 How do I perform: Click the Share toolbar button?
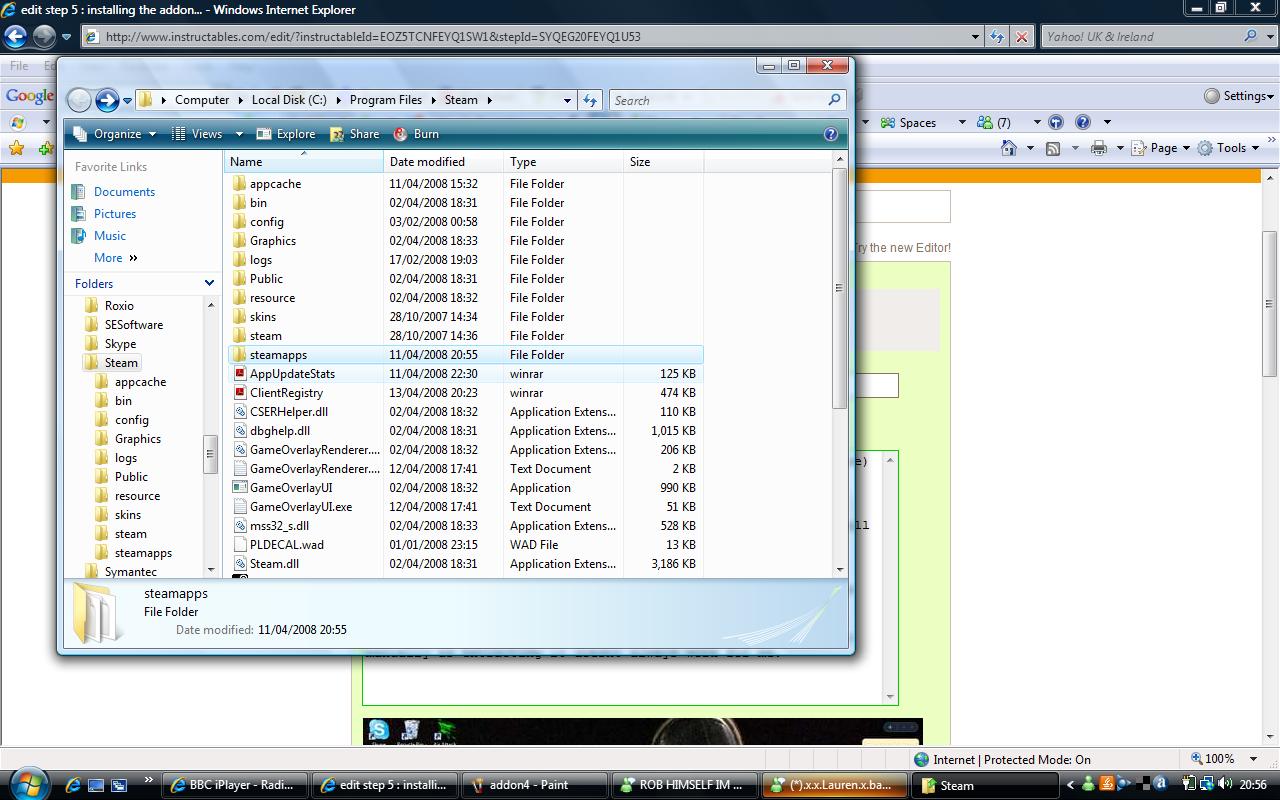(x=355, y=134)
